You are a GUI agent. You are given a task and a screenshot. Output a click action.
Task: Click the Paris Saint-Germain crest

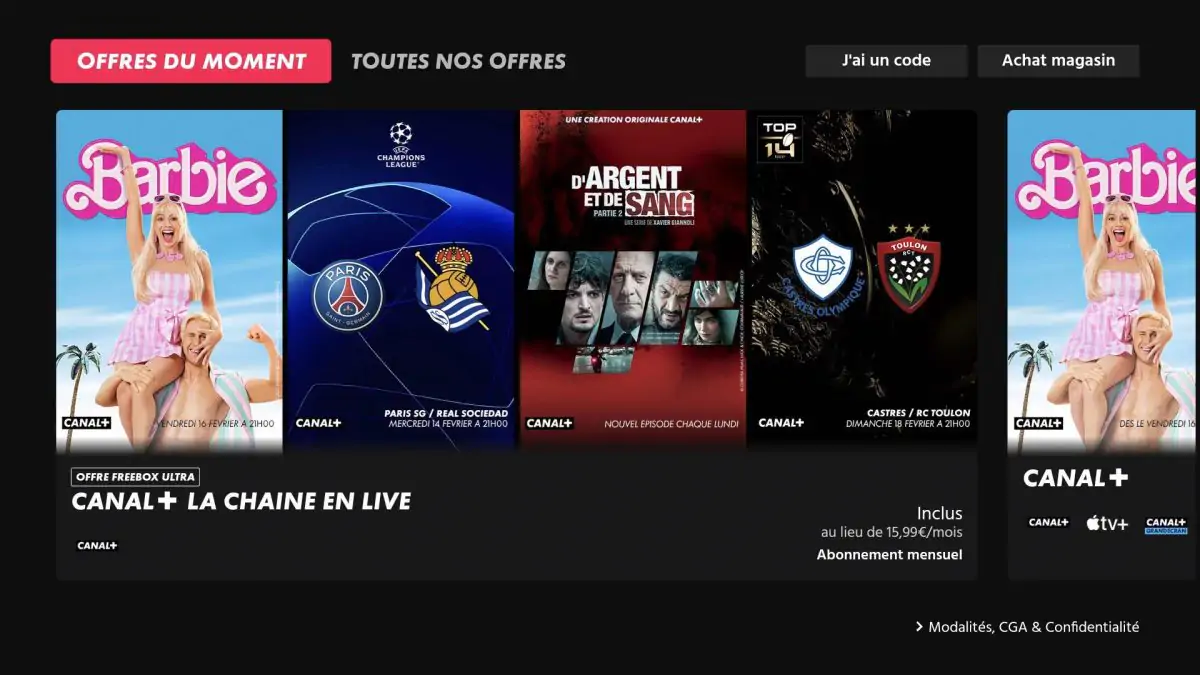click(x=348, y=294)
